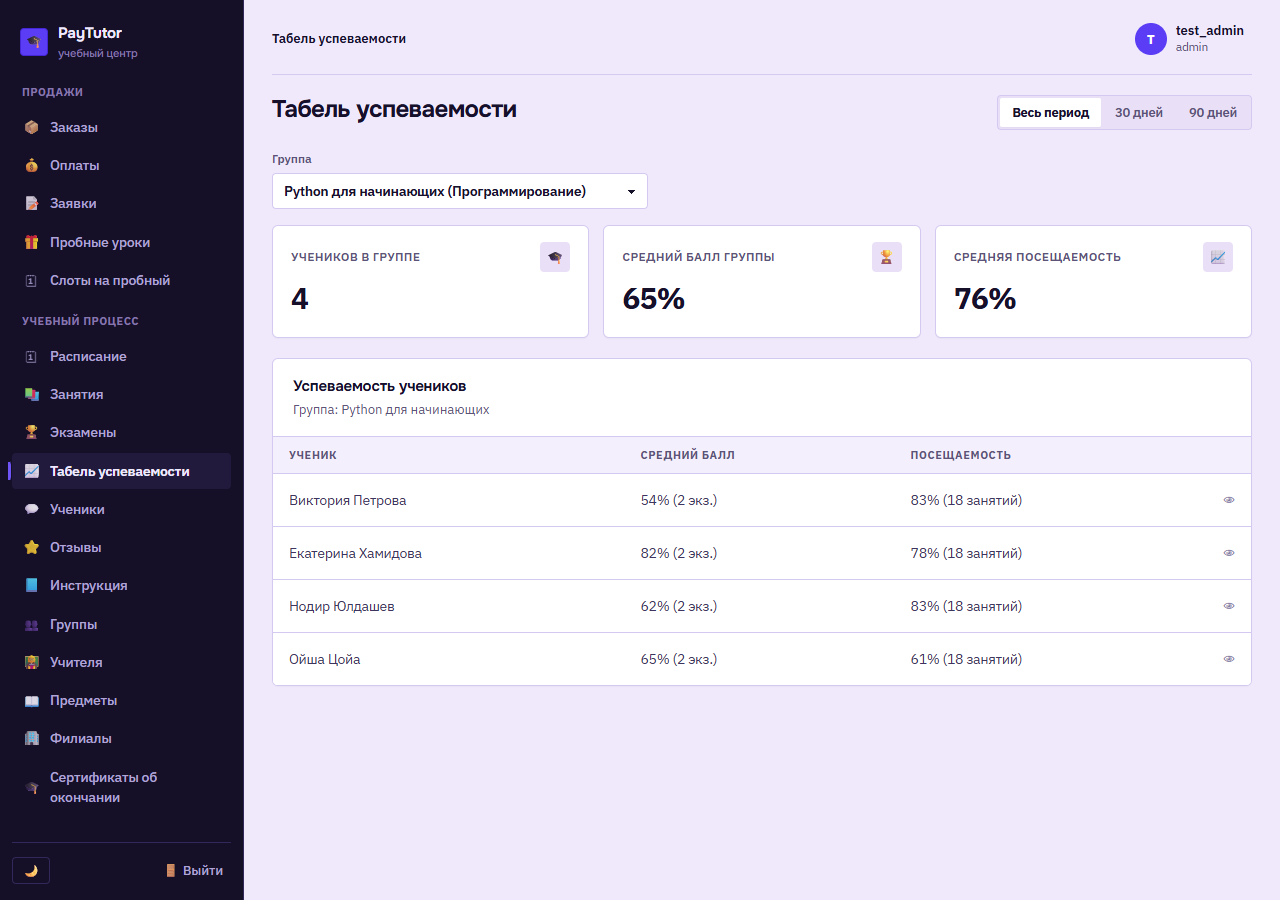The image size is (1280, 900).
Task: Go to Оплаты page
Action: tap(121, 165)
